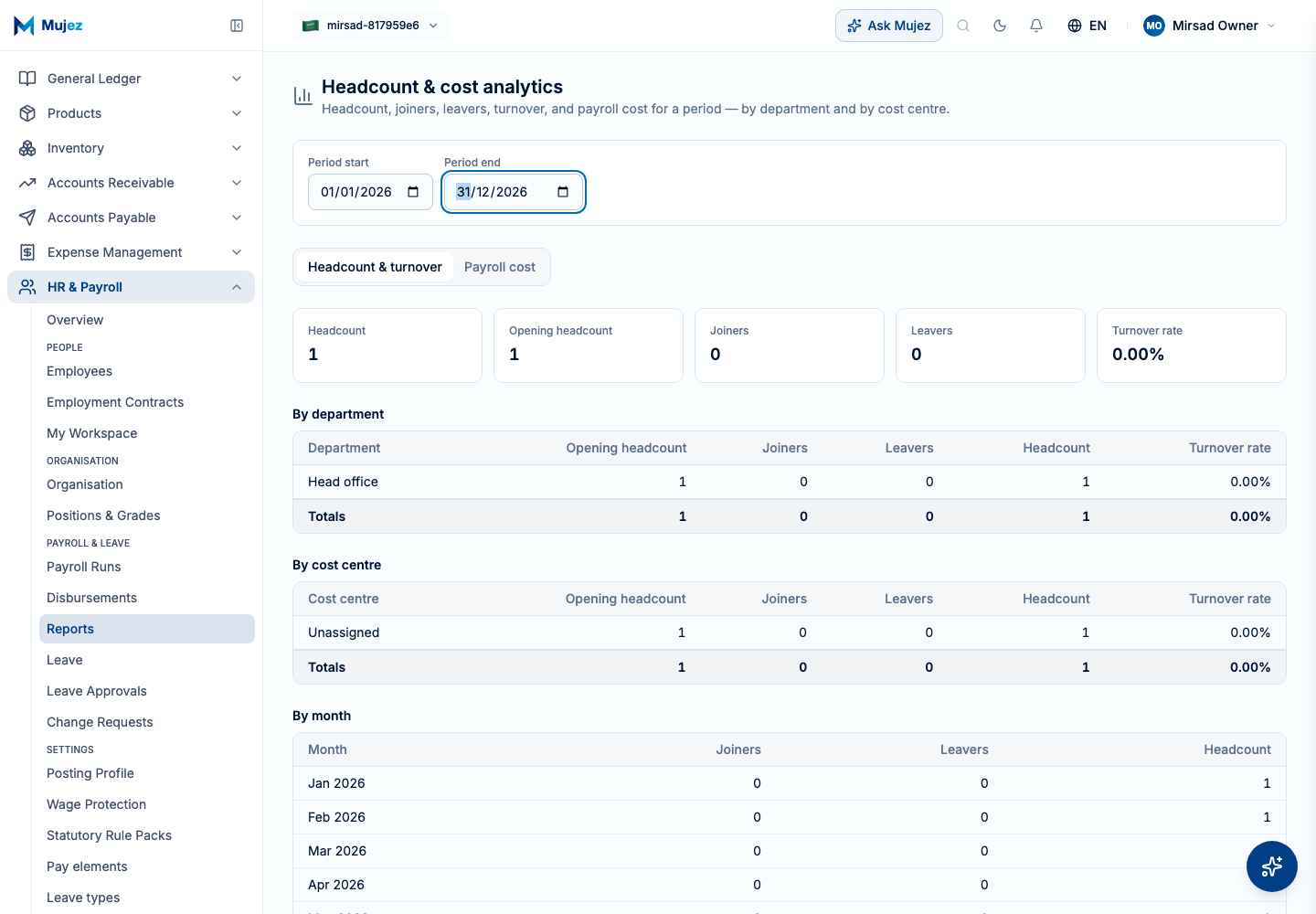
Task: Click the Unassigned cost centre row
Action: [x=790, y=632]
